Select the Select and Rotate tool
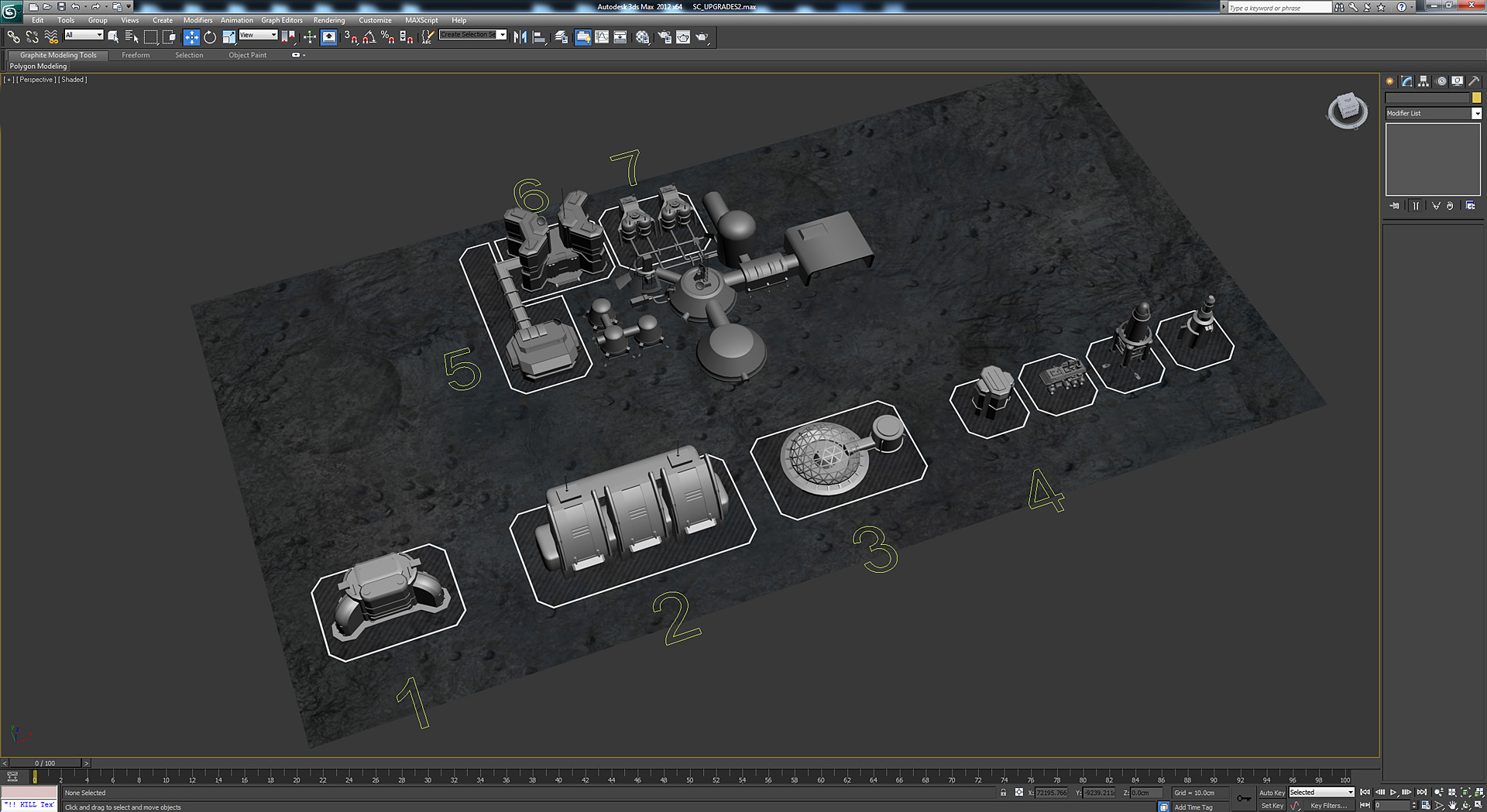 tap(210, 36)
